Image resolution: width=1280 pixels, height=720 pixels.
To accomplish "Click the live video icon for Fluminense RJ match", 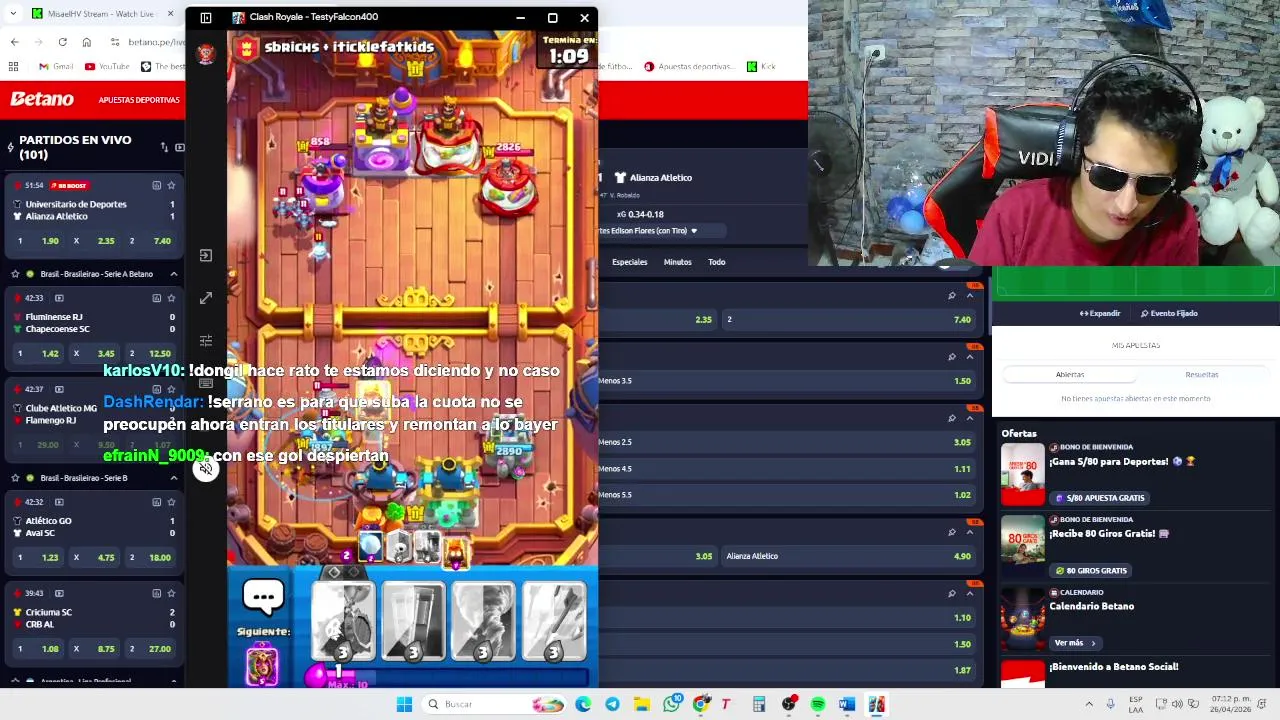I will (x=59, y=298).
